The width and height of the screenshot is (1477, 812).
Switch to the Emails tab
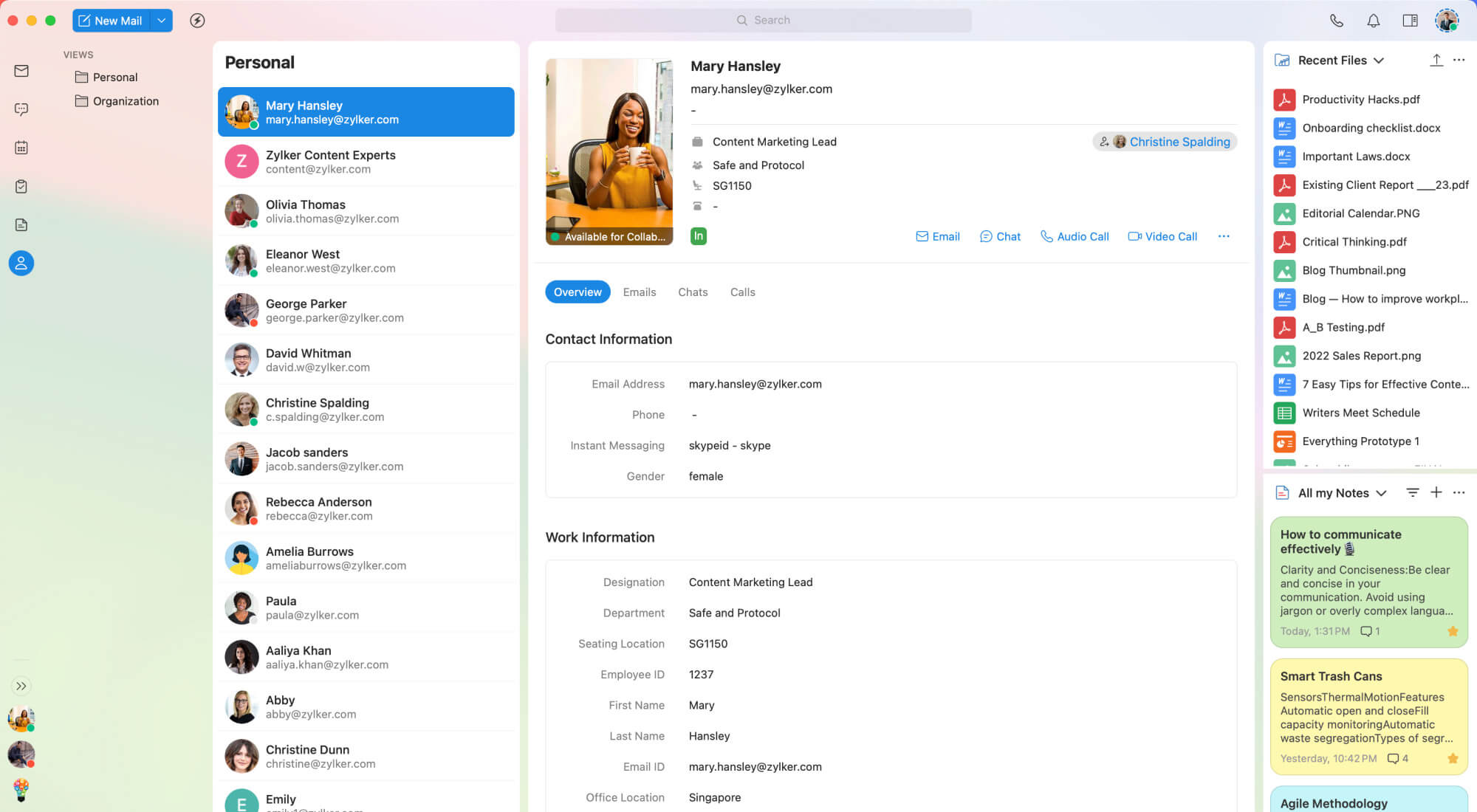click(x=639, y=292)
